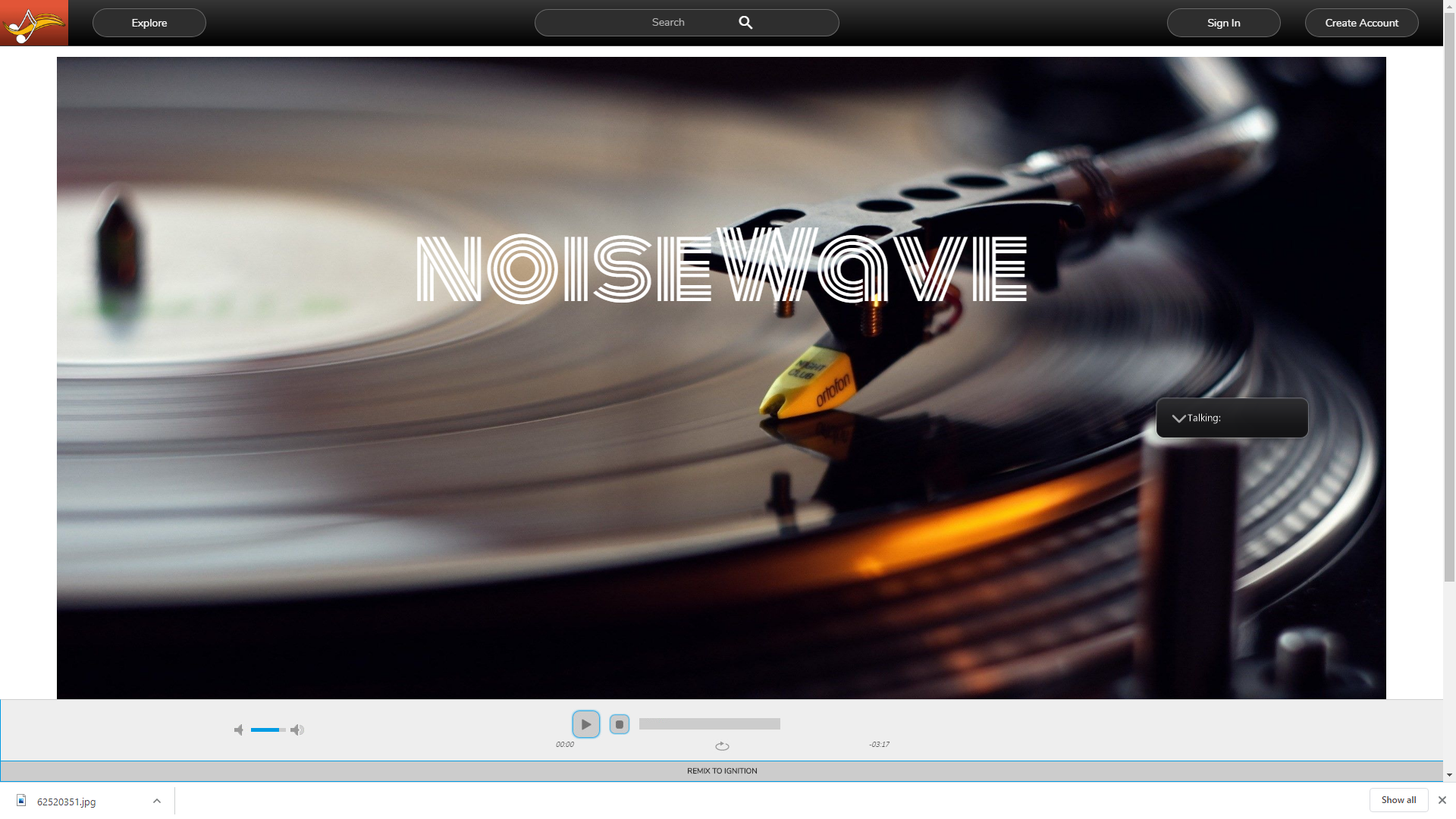Viewport: 1456px width, 819px height.
Task: Mute audio with the low-volume speaker icon
Action: click(x=239, y=730)
